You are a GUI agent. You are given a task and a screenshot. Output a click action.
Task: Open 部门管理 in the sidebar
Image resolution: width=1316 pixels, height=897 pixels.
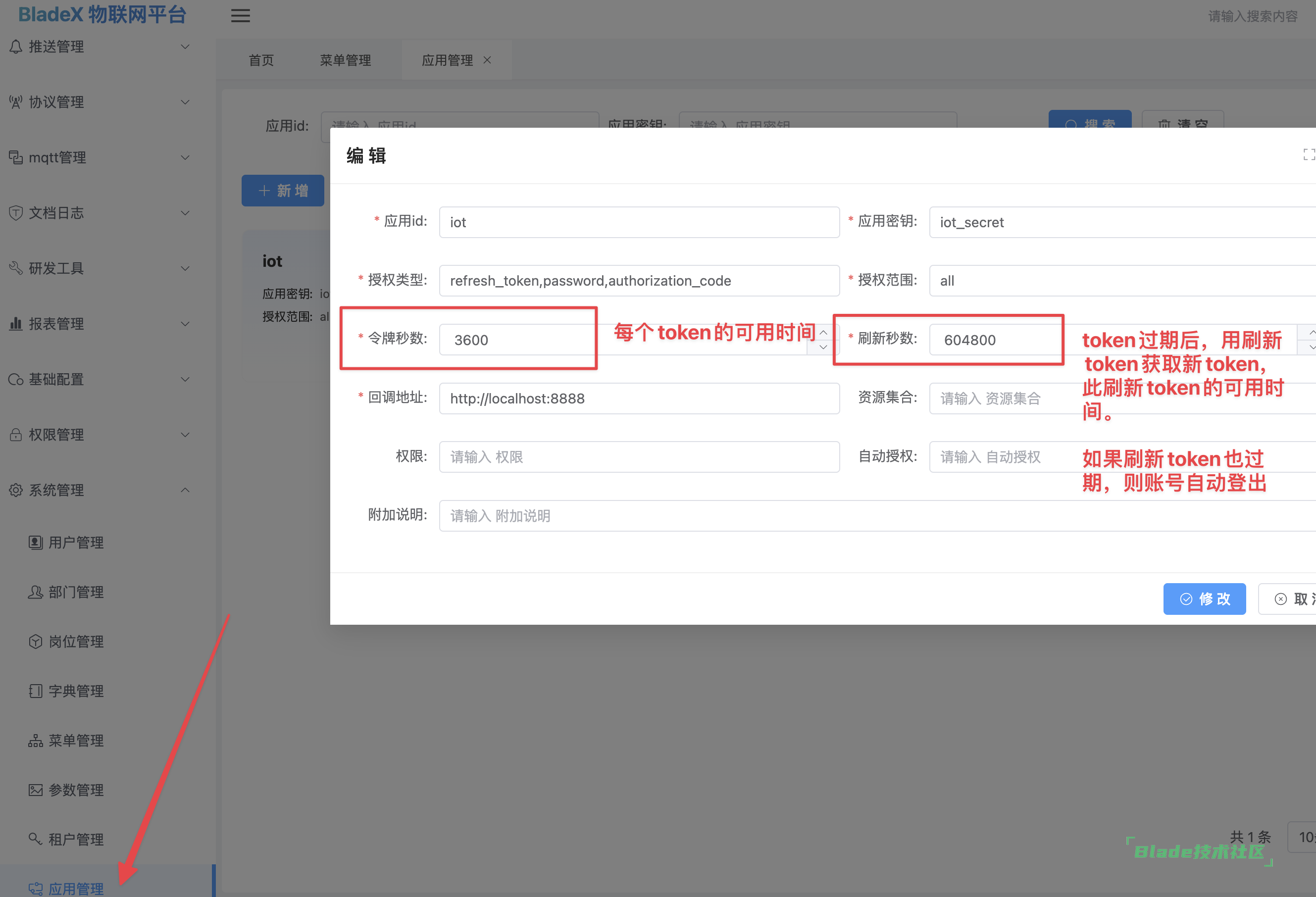[75, 593]
